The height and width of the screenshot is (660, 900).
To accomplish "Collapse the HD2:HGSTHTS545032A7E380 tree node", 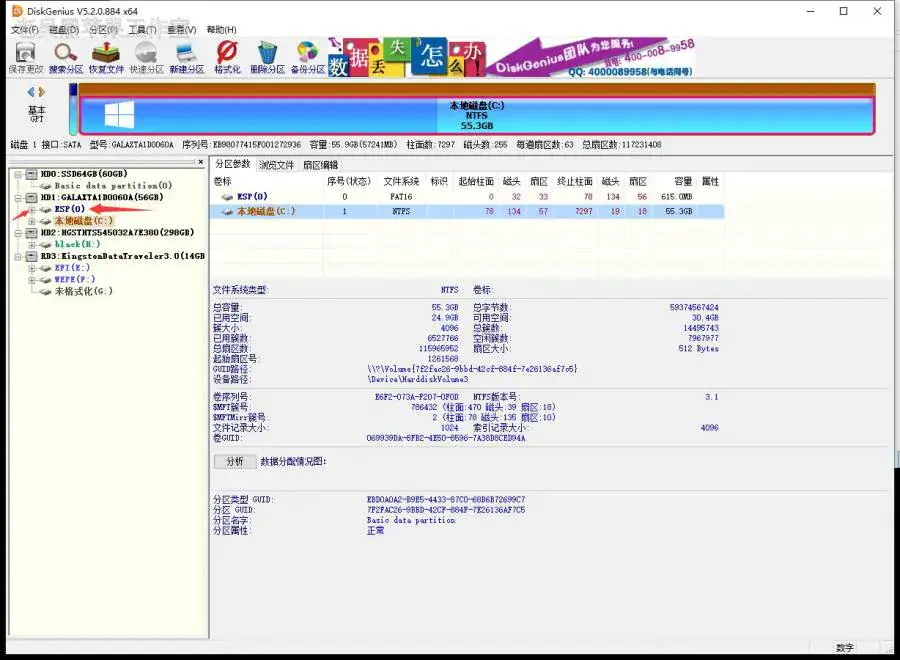I will (18, 232).
